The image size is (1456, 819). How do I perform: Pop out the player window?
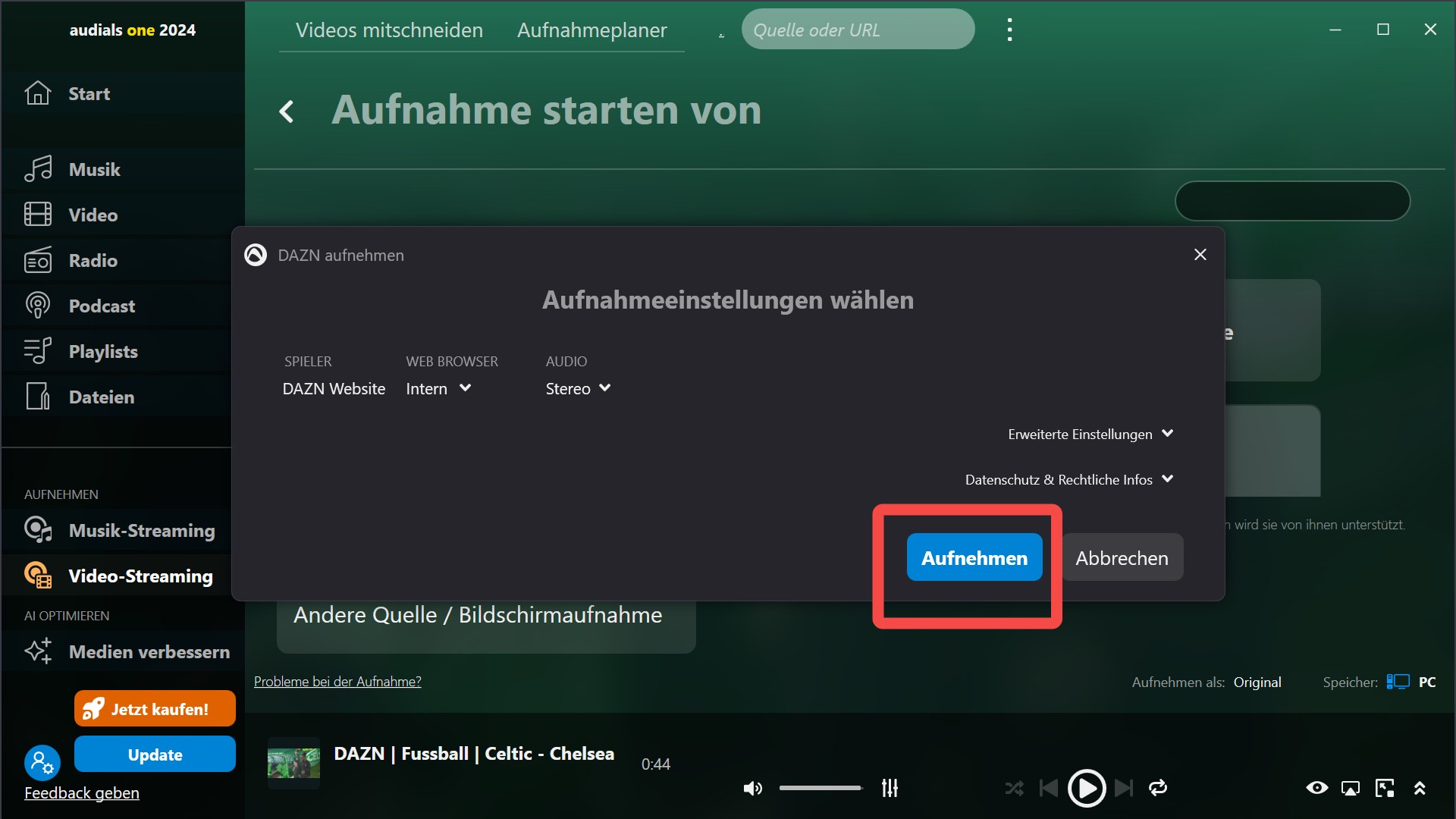(x=1385, y=789)
